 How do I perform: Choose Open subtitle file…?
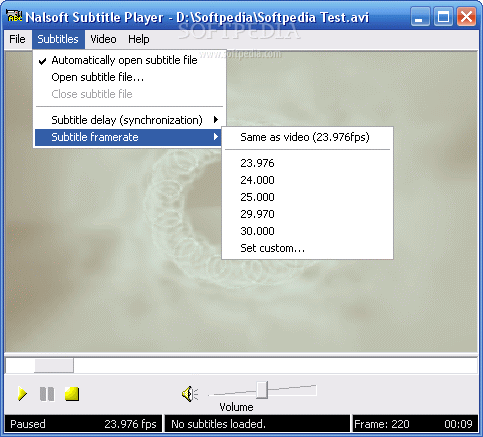pos(129,77)
